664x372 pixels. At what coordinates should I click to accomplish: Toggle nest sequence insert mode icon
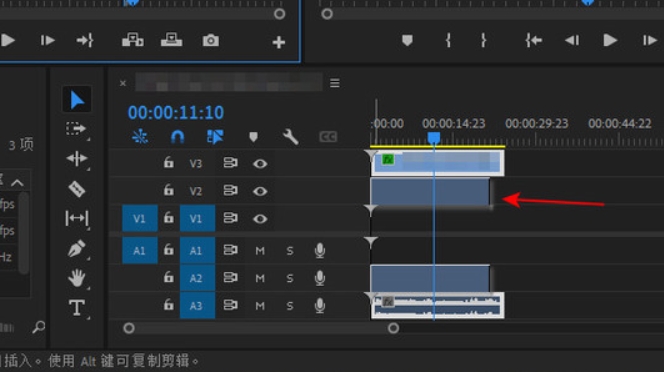pyautogui.click(x=140, y=136)
